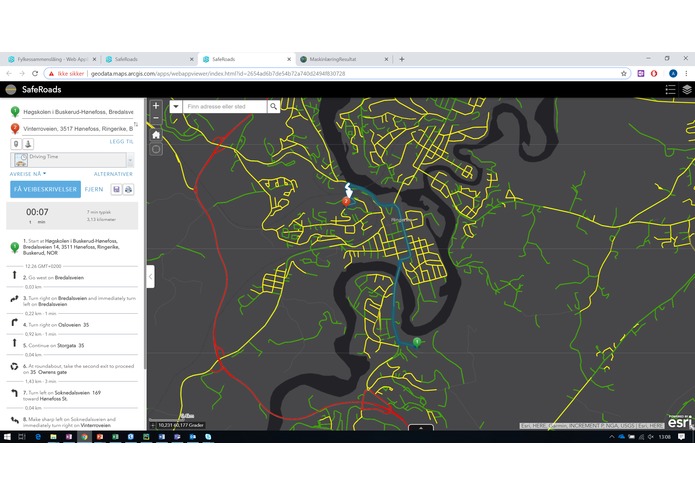The image size is (695, 494).
Task: Click the Vinterroveien destination address field
Action: (x=78, y=129)
